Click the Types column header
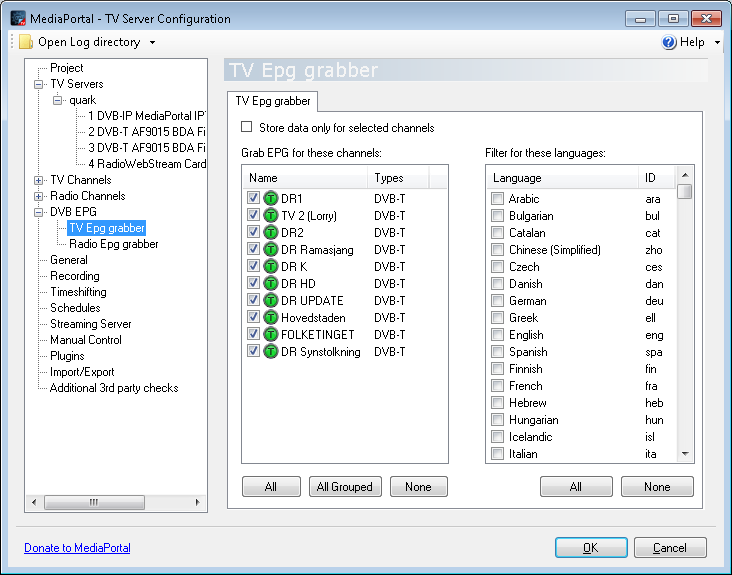The image size is (732, 575). [398, 178]
